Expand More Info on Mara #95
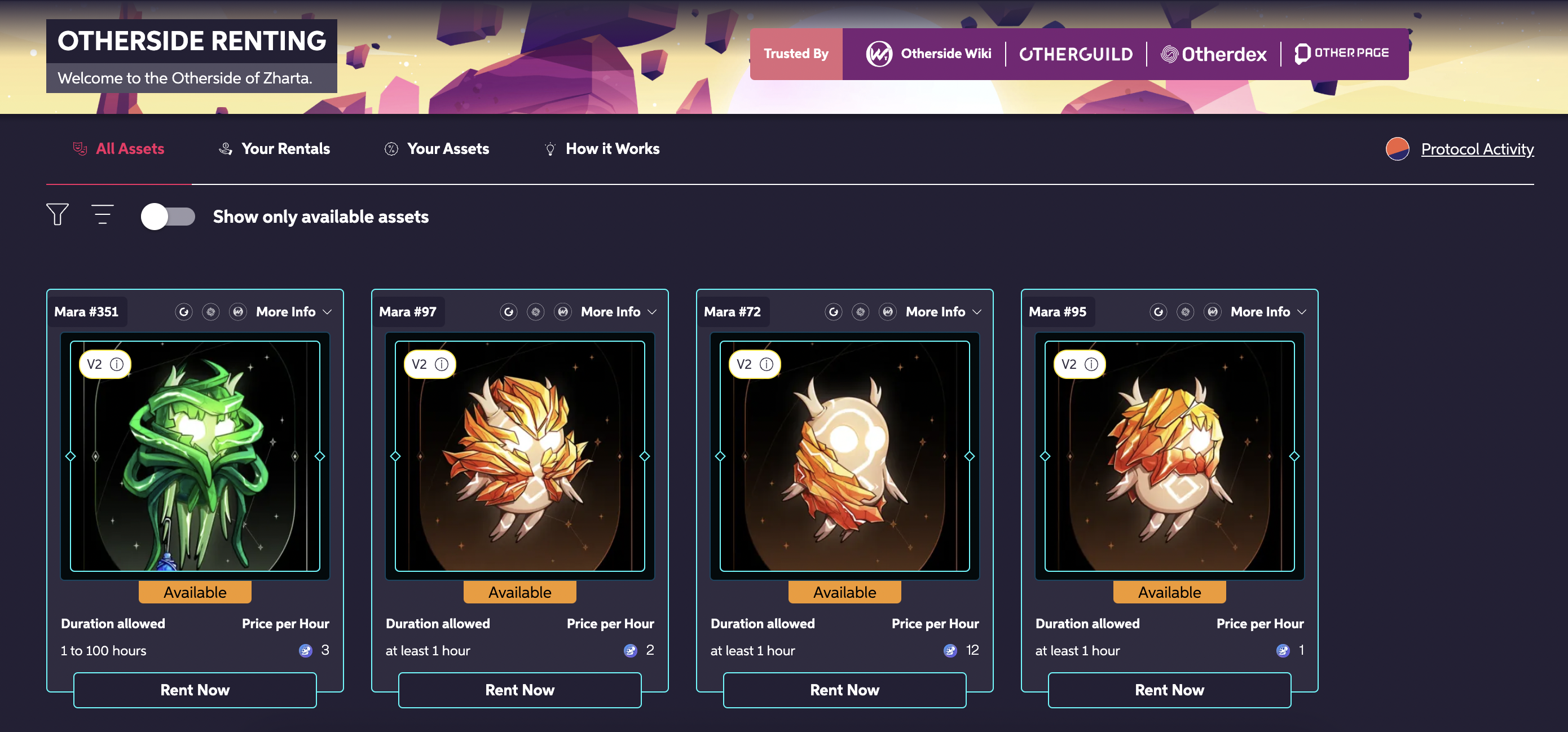This screenshot has width=1568, height=732. coord(1269,311)
